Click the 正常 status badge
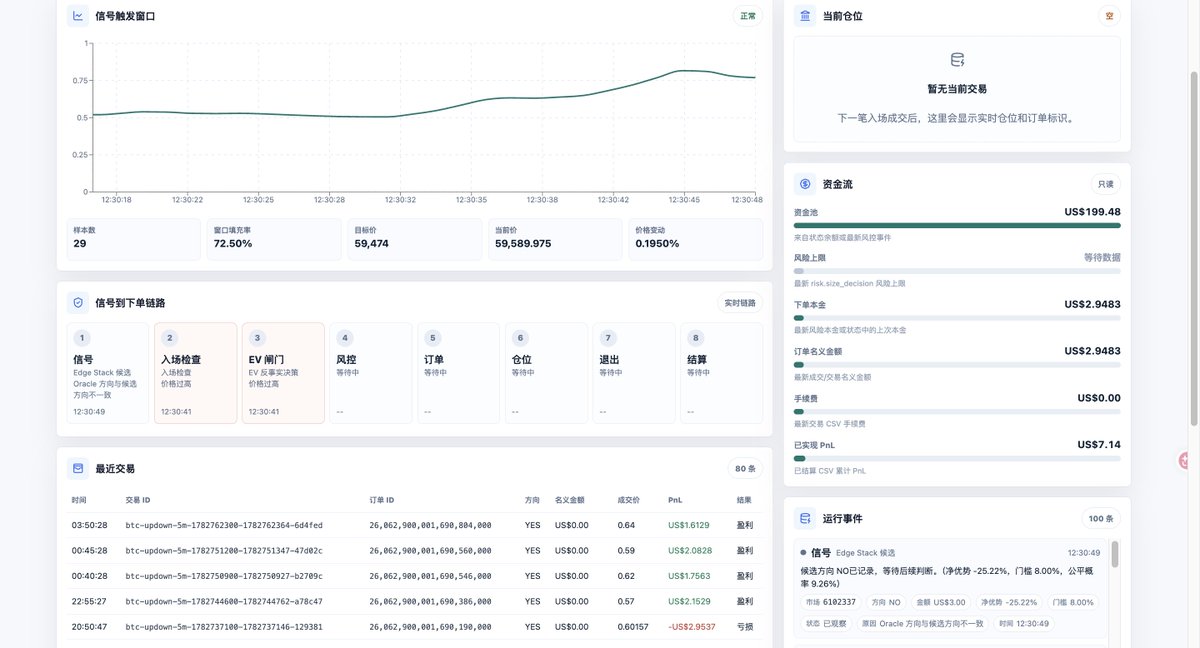Image resolution: width=1200 pixels, height=648 pixels. coord(748,16)
